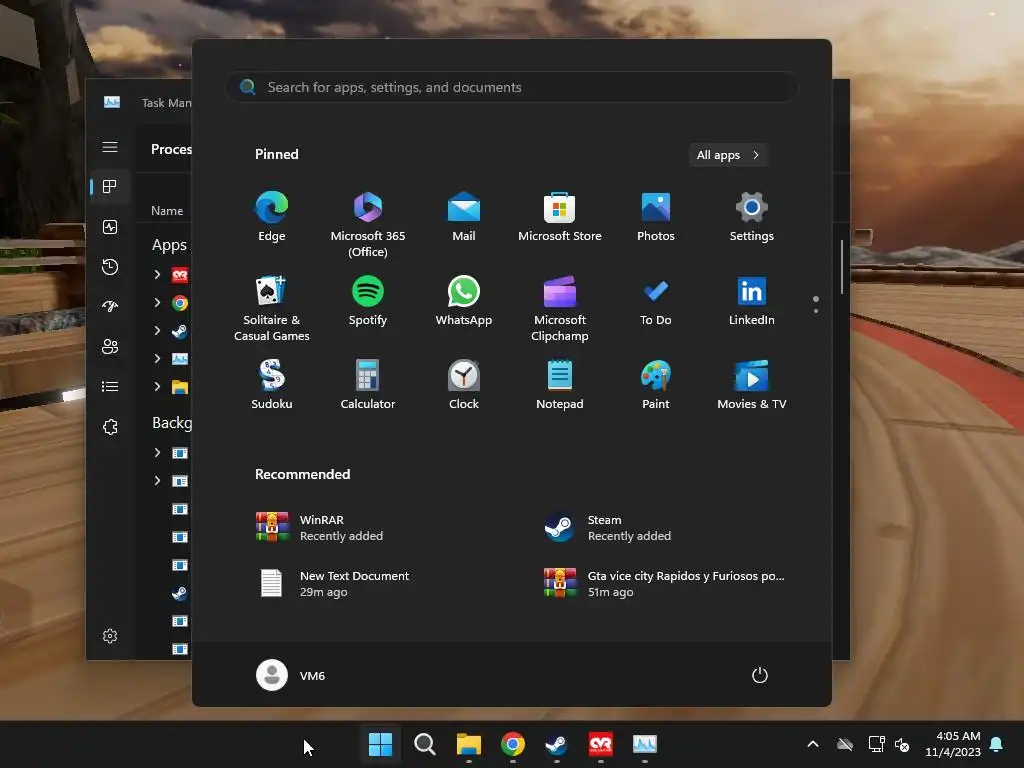Toggle Task Manager hamburger navigation menu

110,147
